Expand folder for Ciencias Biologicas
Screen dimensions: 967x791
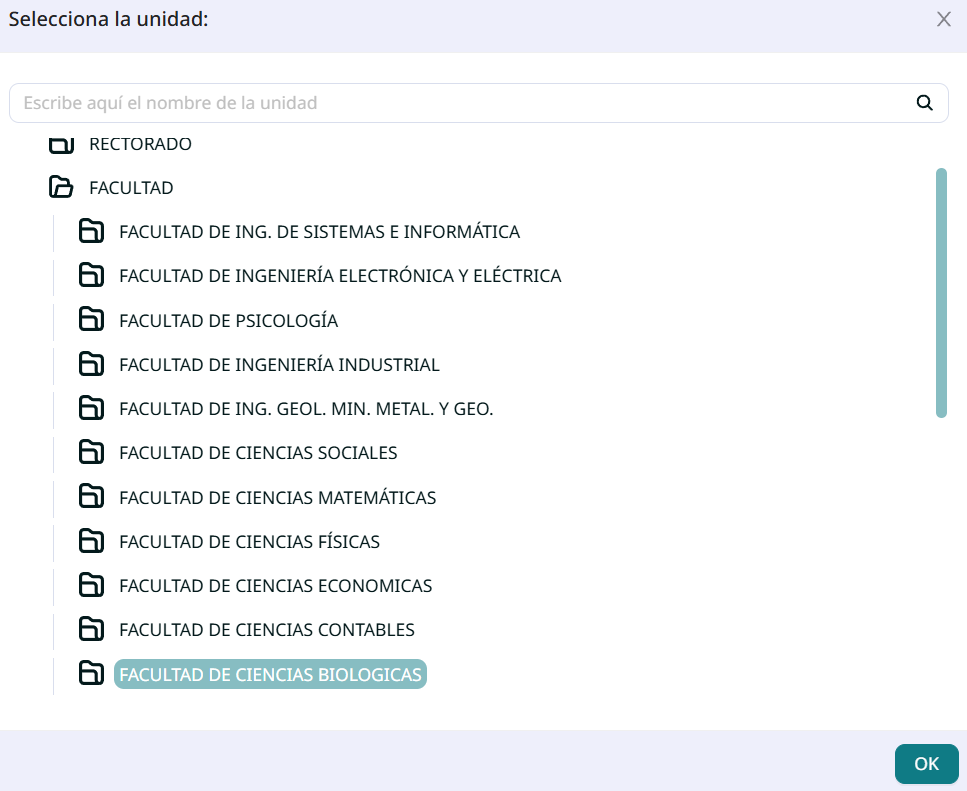click(x=92, y=674)
